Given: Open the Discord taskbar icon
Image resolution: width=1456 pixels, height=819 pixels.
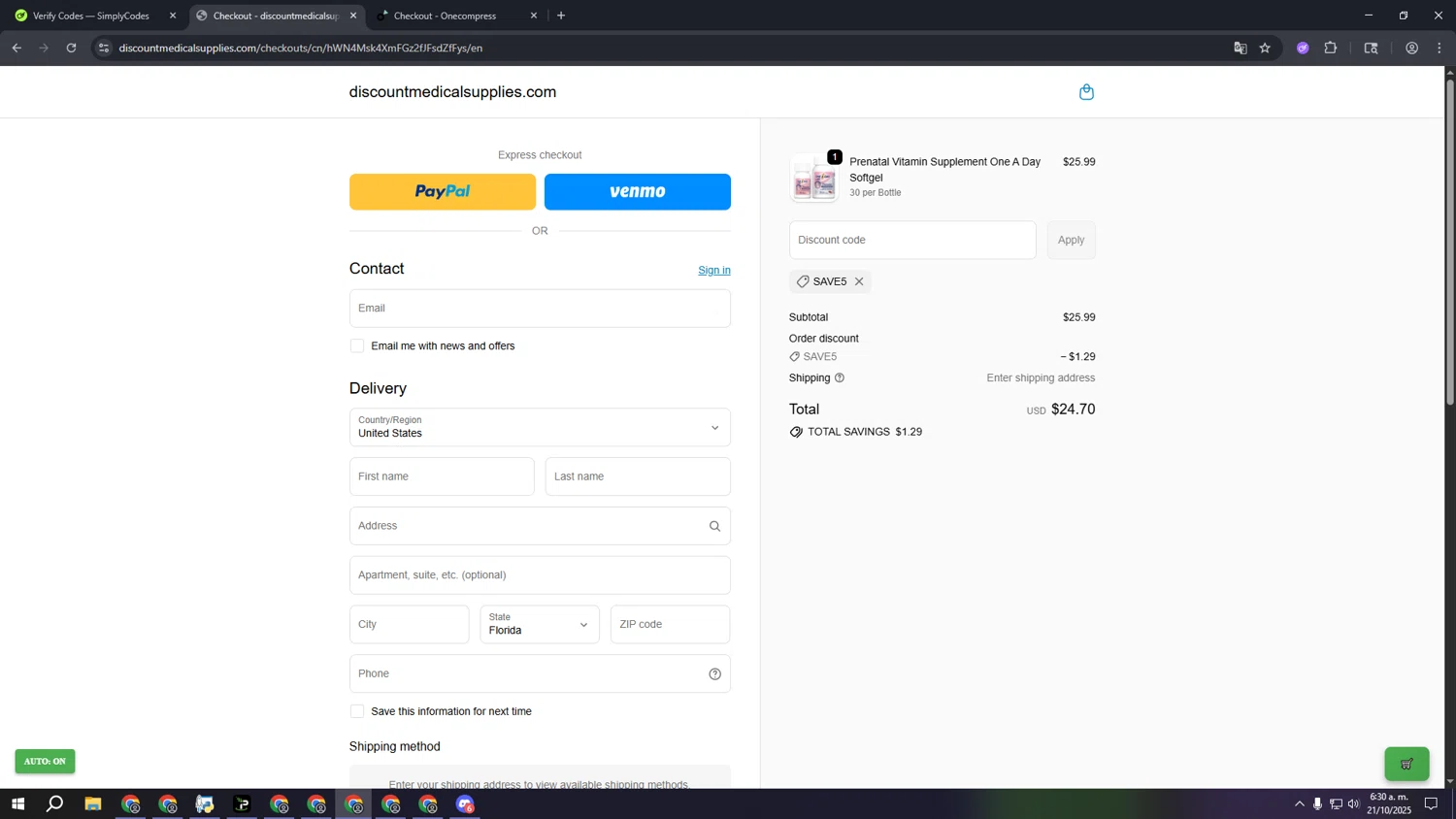Looking at the screenshot, I should (466, 804).
